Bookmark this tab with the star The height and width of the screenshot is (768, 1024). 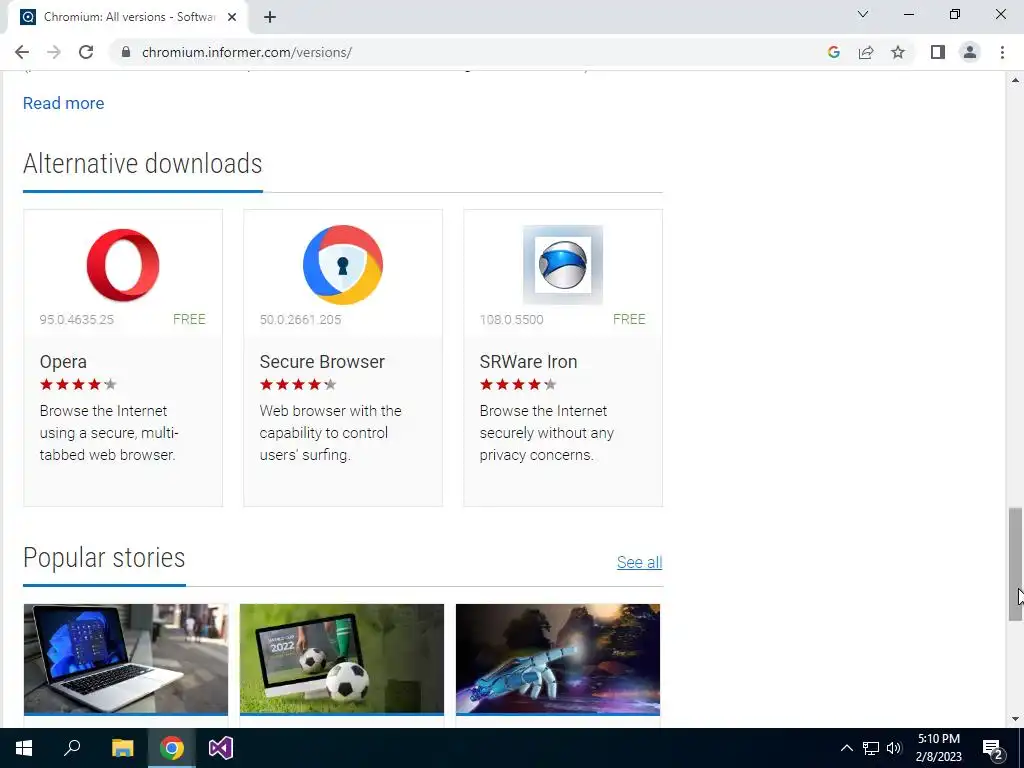click(898, 52)
